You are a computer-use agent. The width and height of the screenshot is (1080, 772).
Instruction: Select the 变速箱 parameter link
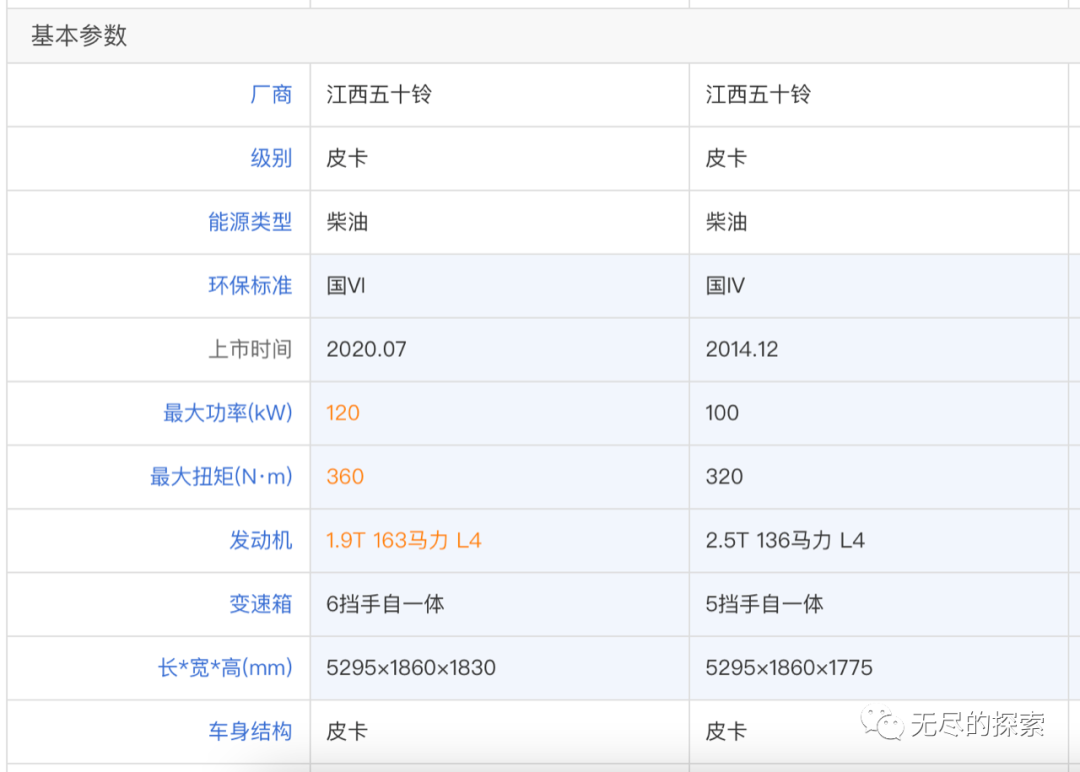(x=260, y=604)
